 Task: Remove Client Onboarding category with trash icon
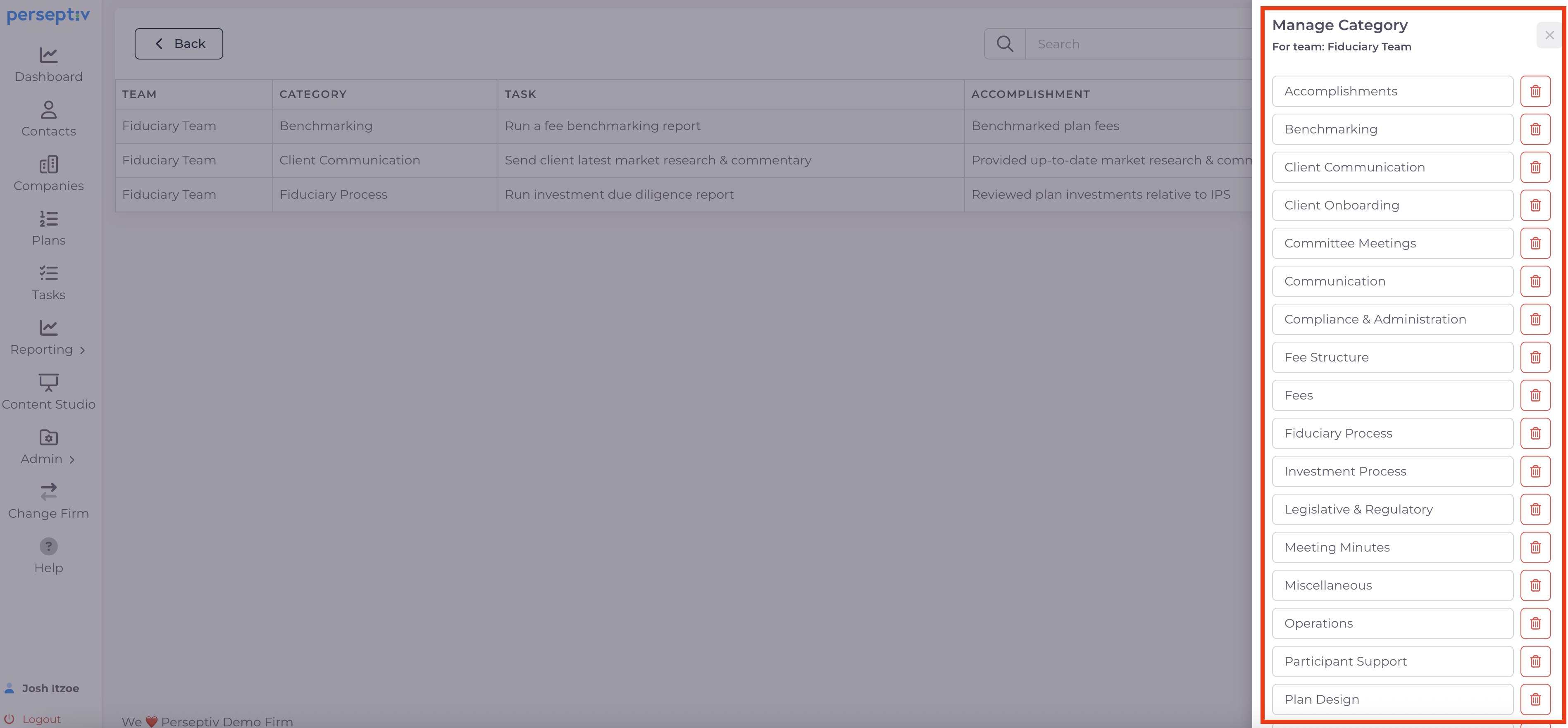pyautogui.click(x=1535, y=205)
